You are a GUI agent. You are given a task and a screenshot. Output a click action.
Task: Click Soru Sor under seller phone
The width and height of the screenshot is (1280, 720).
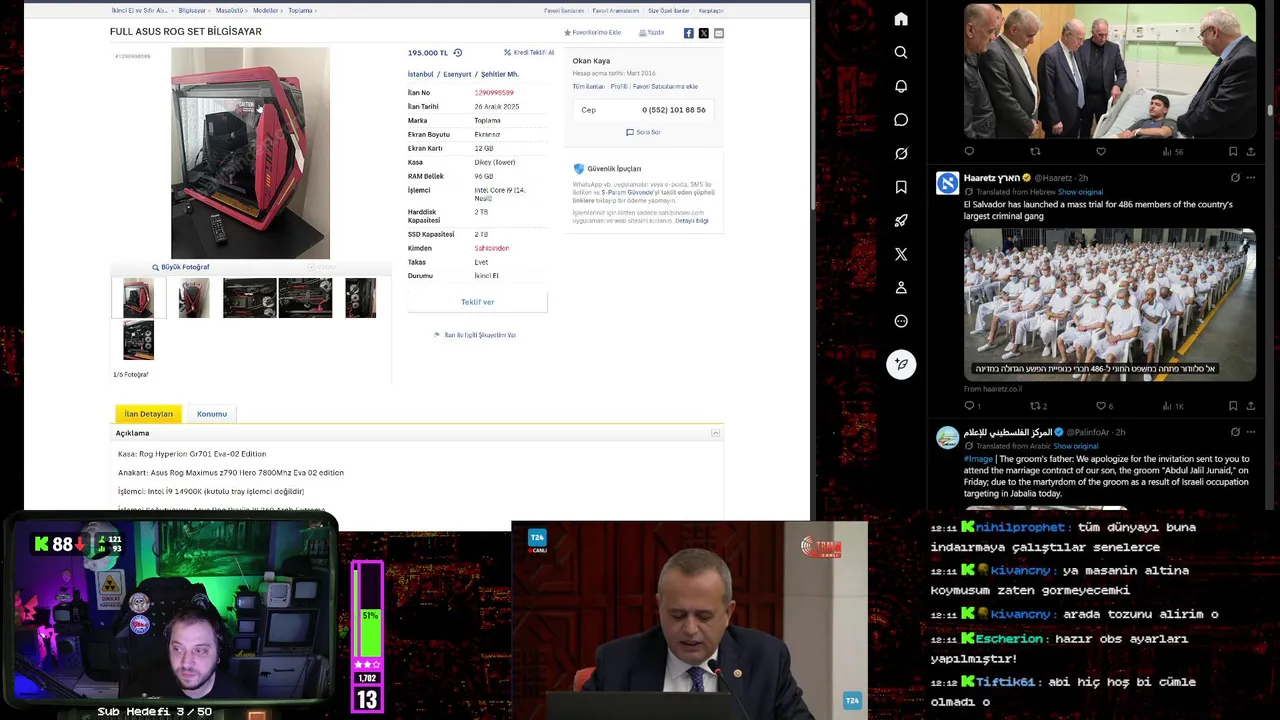click(643, 132)
